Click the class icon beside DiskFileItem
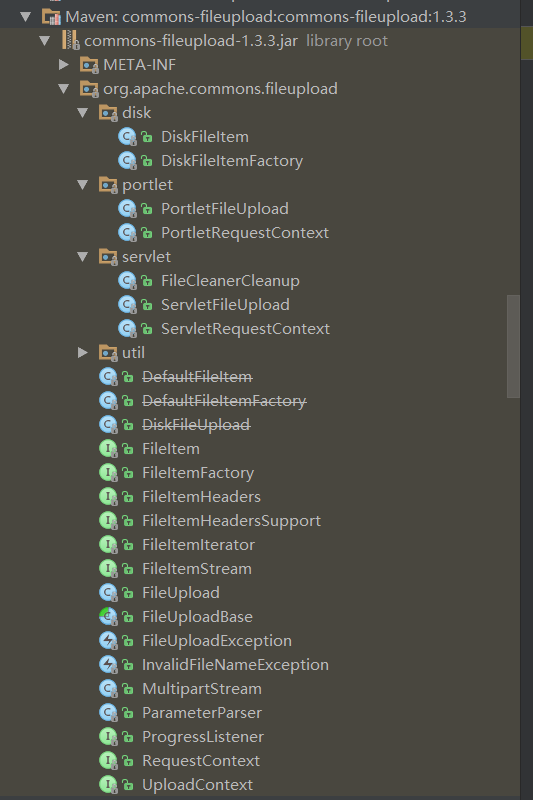533x800 pixels. [x=127, y=137]
